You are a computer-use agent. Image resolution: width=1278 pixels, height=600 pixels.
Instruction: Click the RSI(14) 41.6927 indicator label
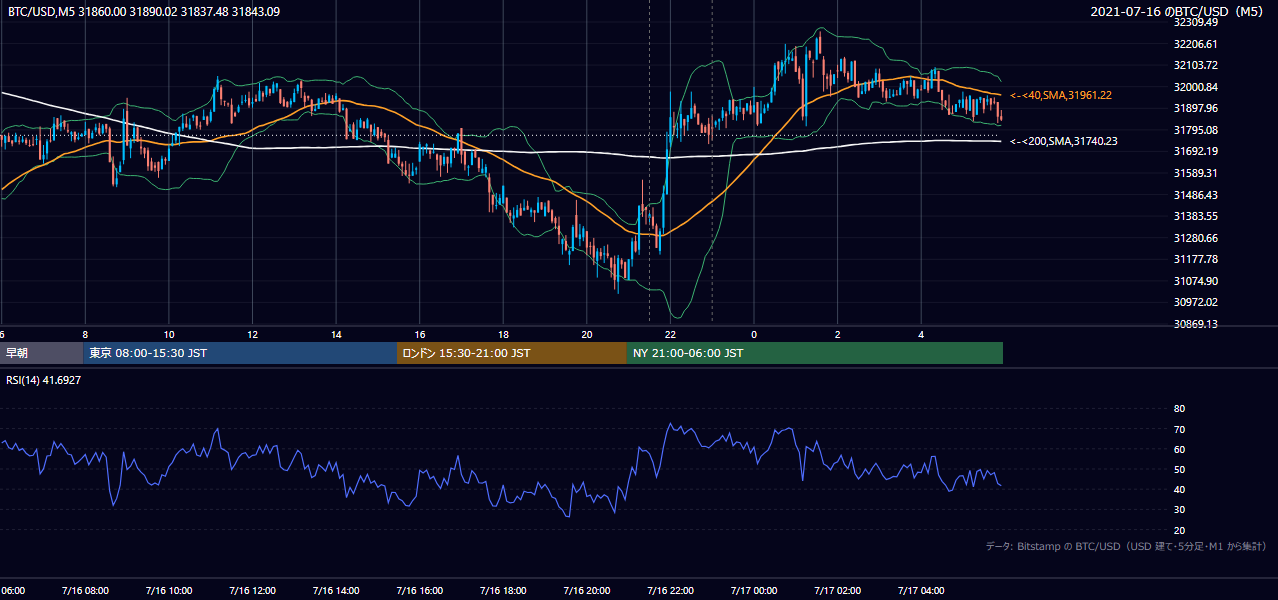coord(44,380)
